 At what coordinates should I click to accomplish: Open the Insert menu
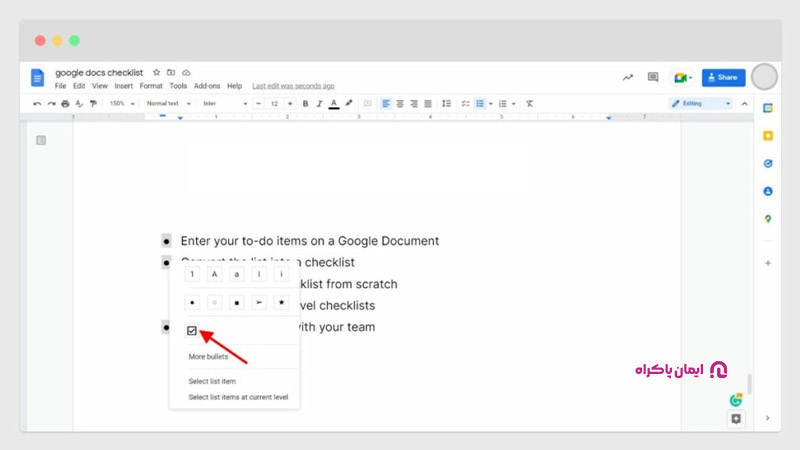point(122,86)
